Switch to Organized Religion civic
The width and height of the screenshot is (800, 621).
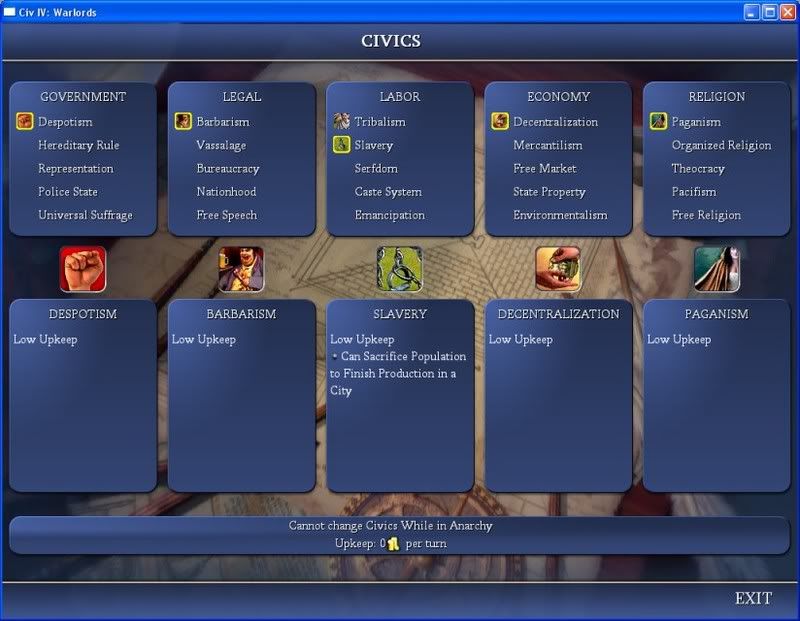tap(721, 145)
